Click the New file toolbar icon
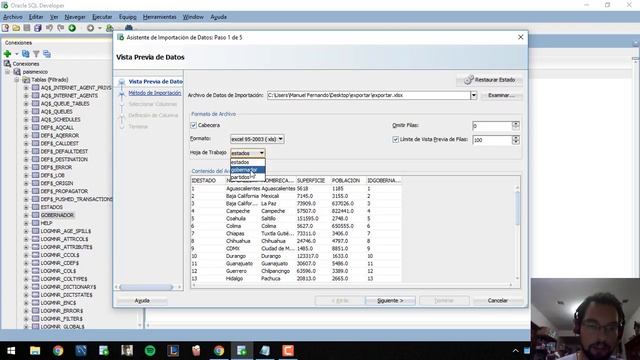The width and height of the screenshot is (640, 360). coord(5,28)
